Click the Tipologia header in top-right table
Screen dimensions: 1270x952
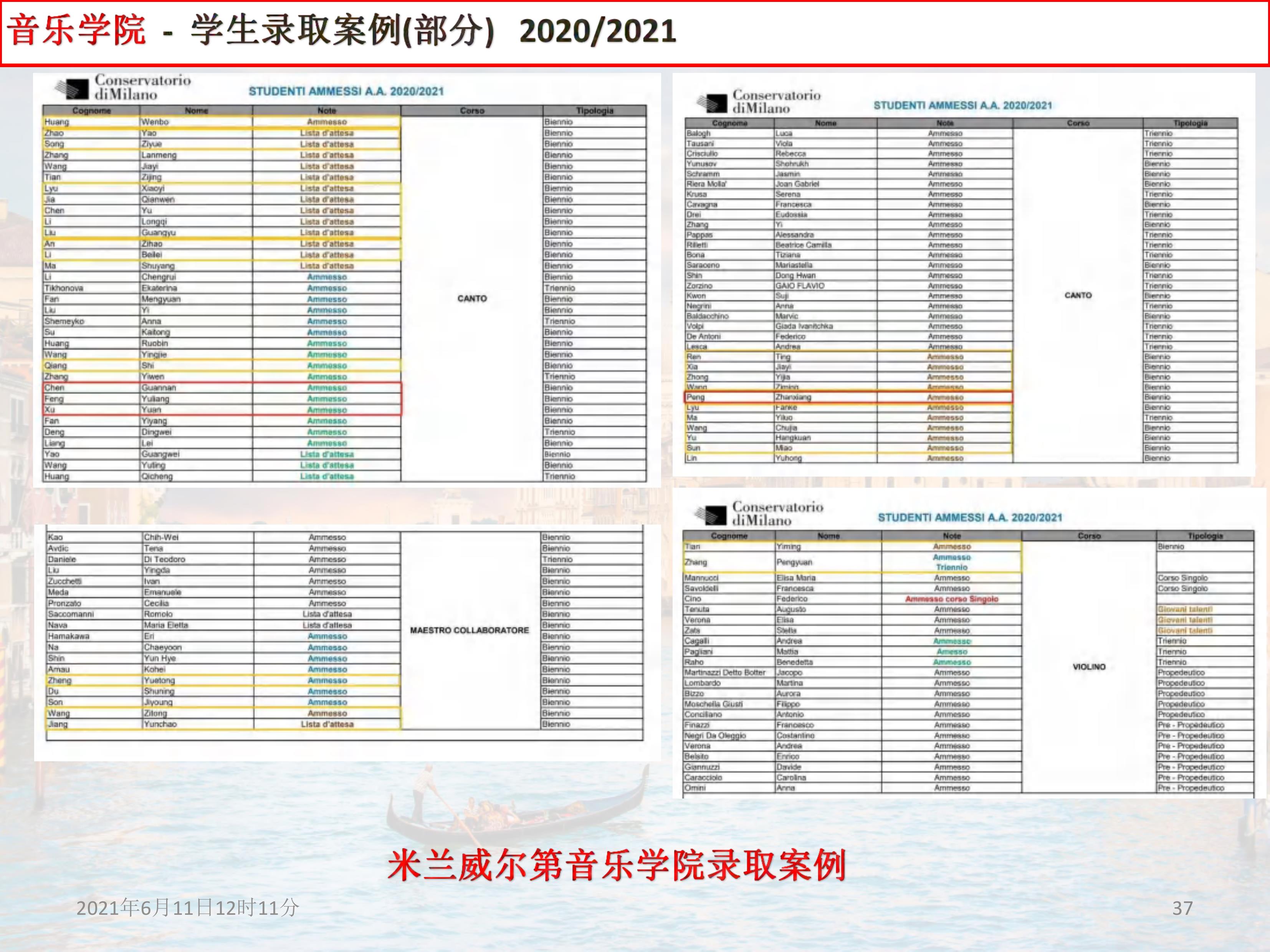pos(1190,124)
